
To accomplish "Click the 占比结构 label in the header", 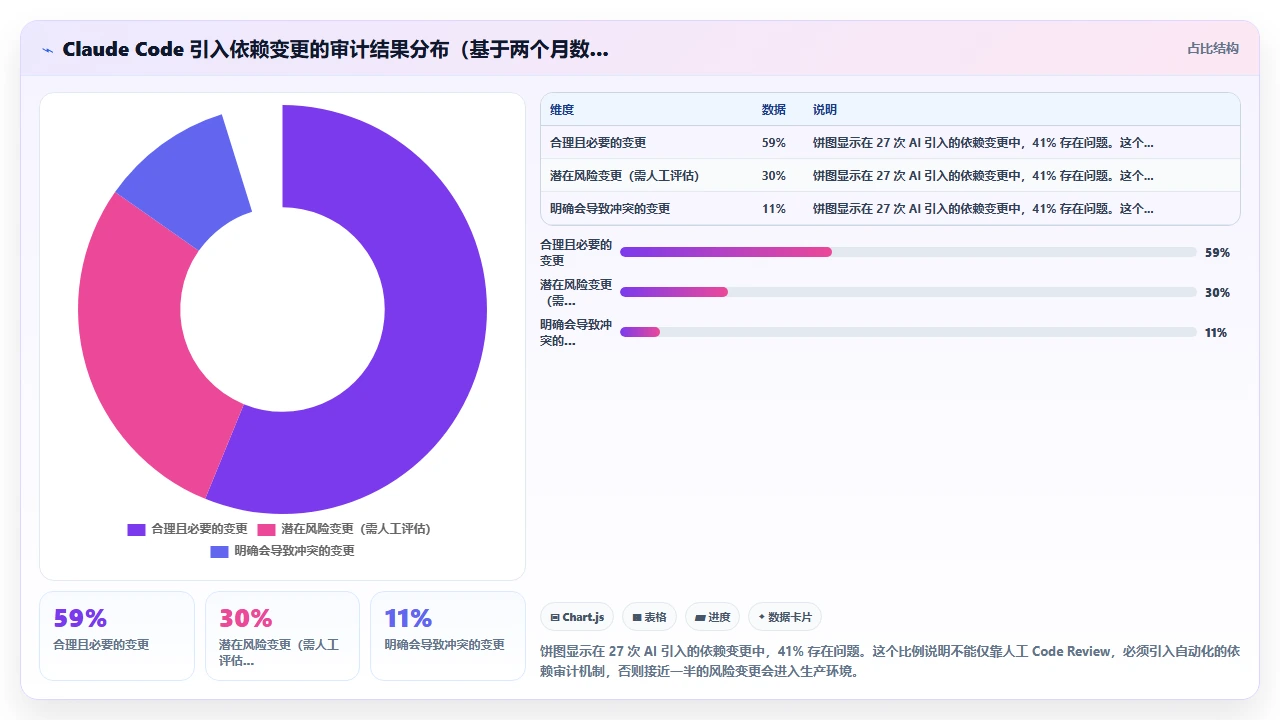I will (1213, 48).
